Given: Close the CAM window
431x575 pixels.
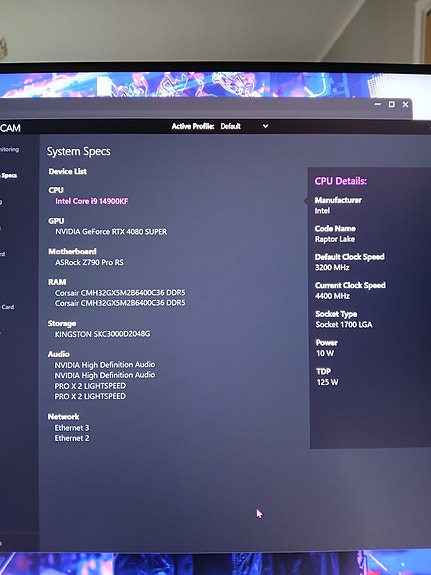Looking at the screenshot, I should coord(405,105).
